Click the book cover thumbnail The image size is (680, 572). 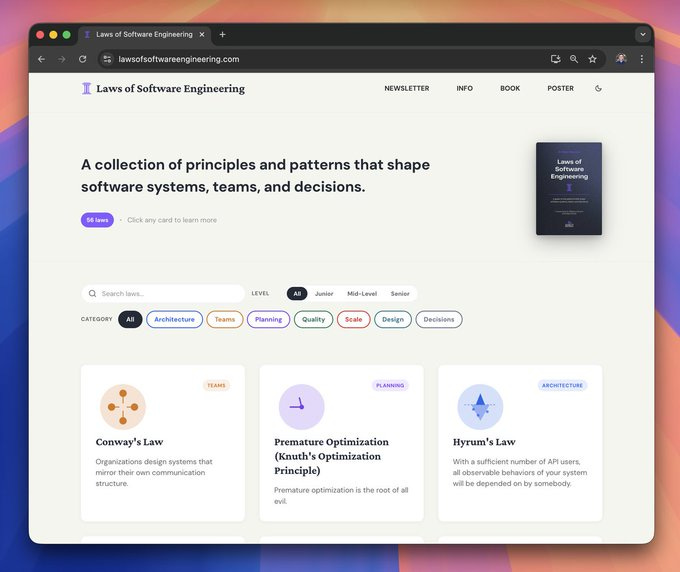(x=569, y=189)
